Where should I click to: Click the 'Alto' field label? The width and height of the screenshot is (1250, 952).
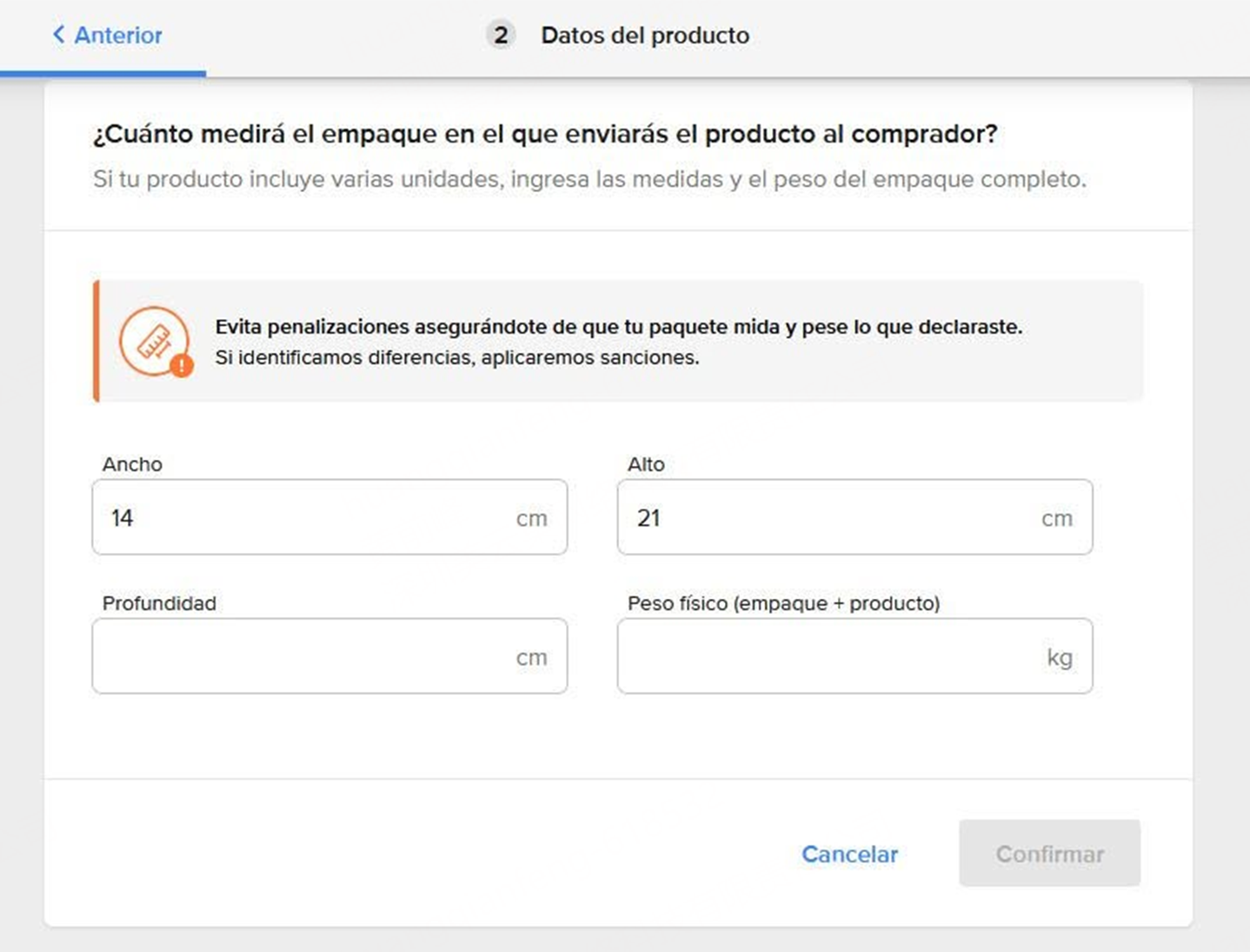646,464
